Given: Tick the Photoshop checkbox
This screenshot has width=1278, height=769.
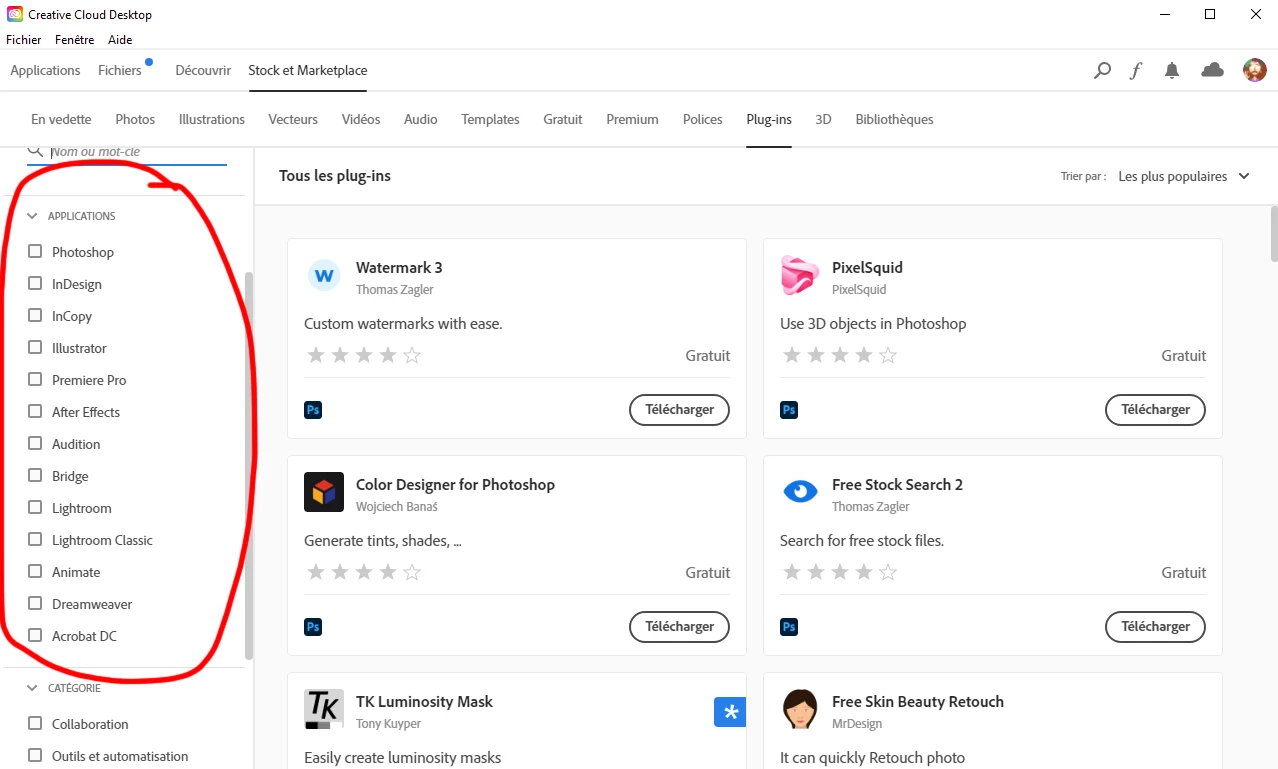Looking at the screenshot, I should (35, 251).
